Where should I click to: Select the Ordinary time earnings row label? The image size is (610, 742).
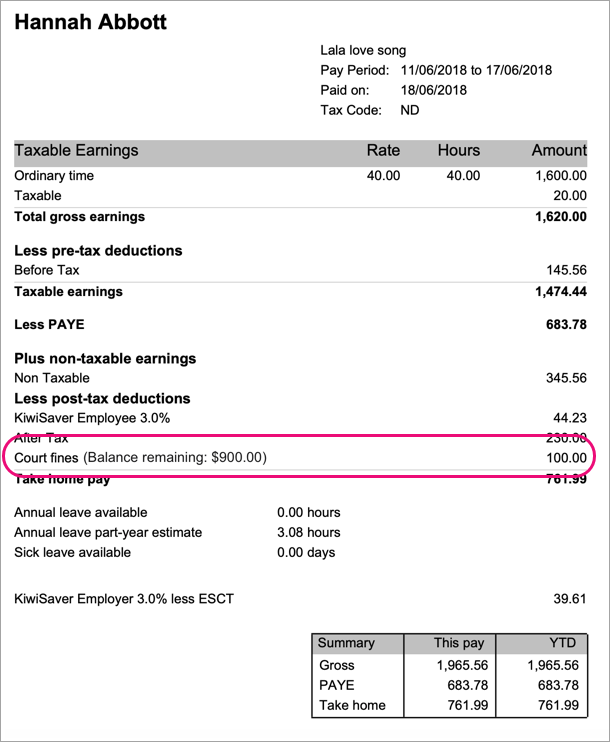(x=54, y=176)
